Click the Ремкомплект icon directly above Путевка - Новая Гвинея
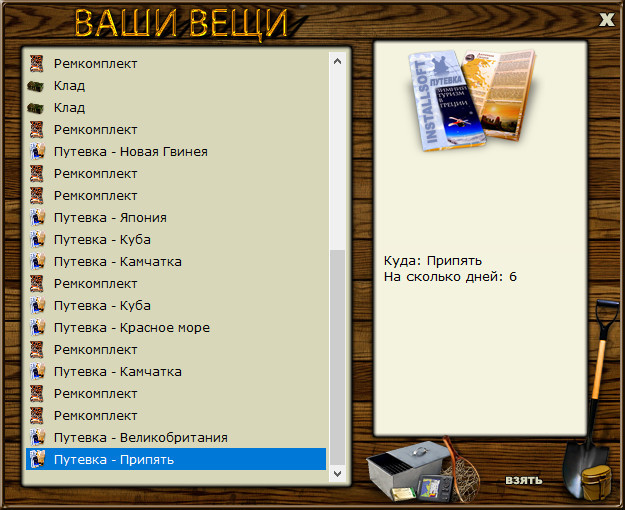Image resolution: width=625 pixels, height=510 pixels. point(37,130)
